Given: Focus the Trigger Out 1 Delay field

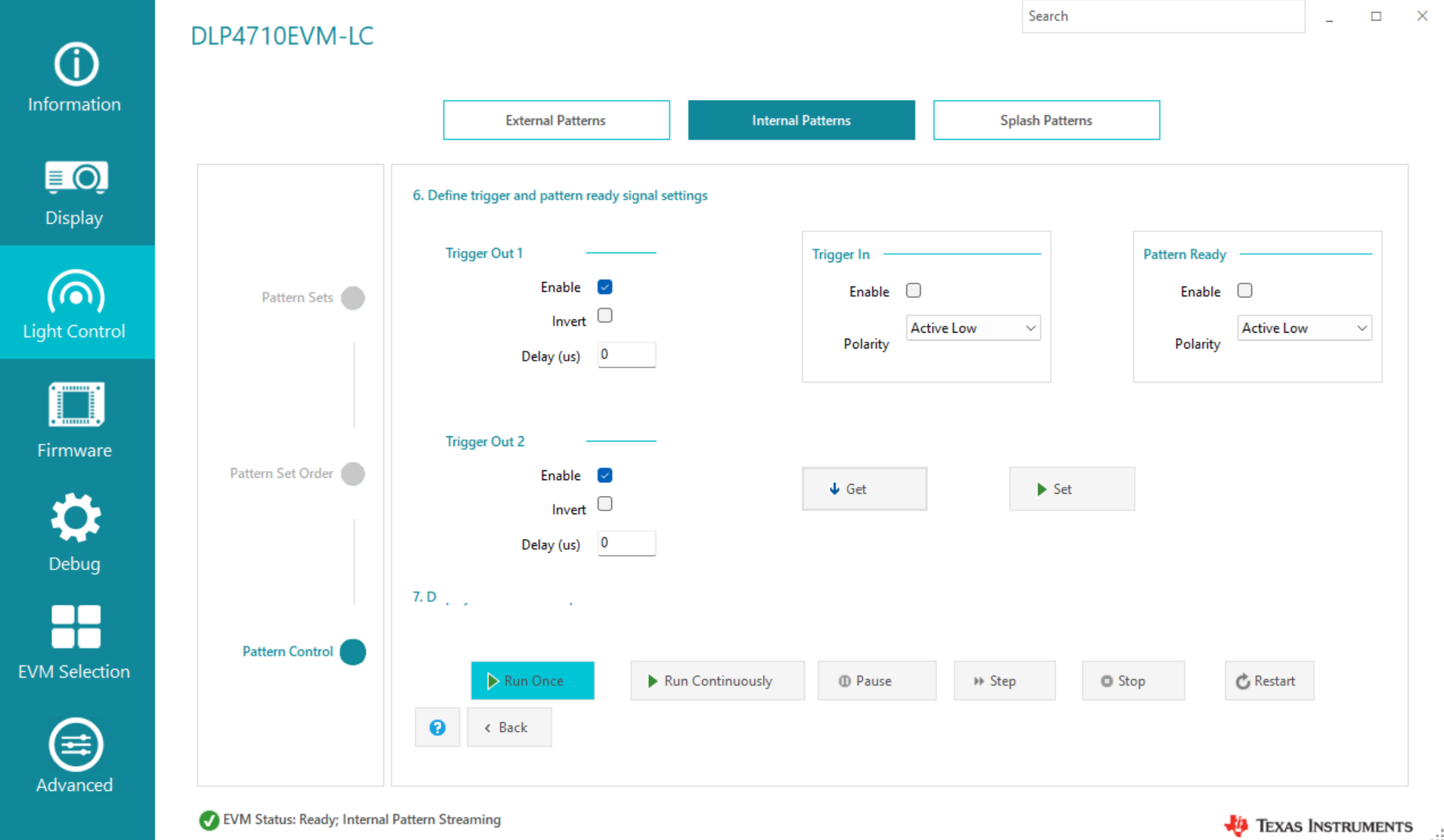Looking at the screenshot, I should (626, 355).
